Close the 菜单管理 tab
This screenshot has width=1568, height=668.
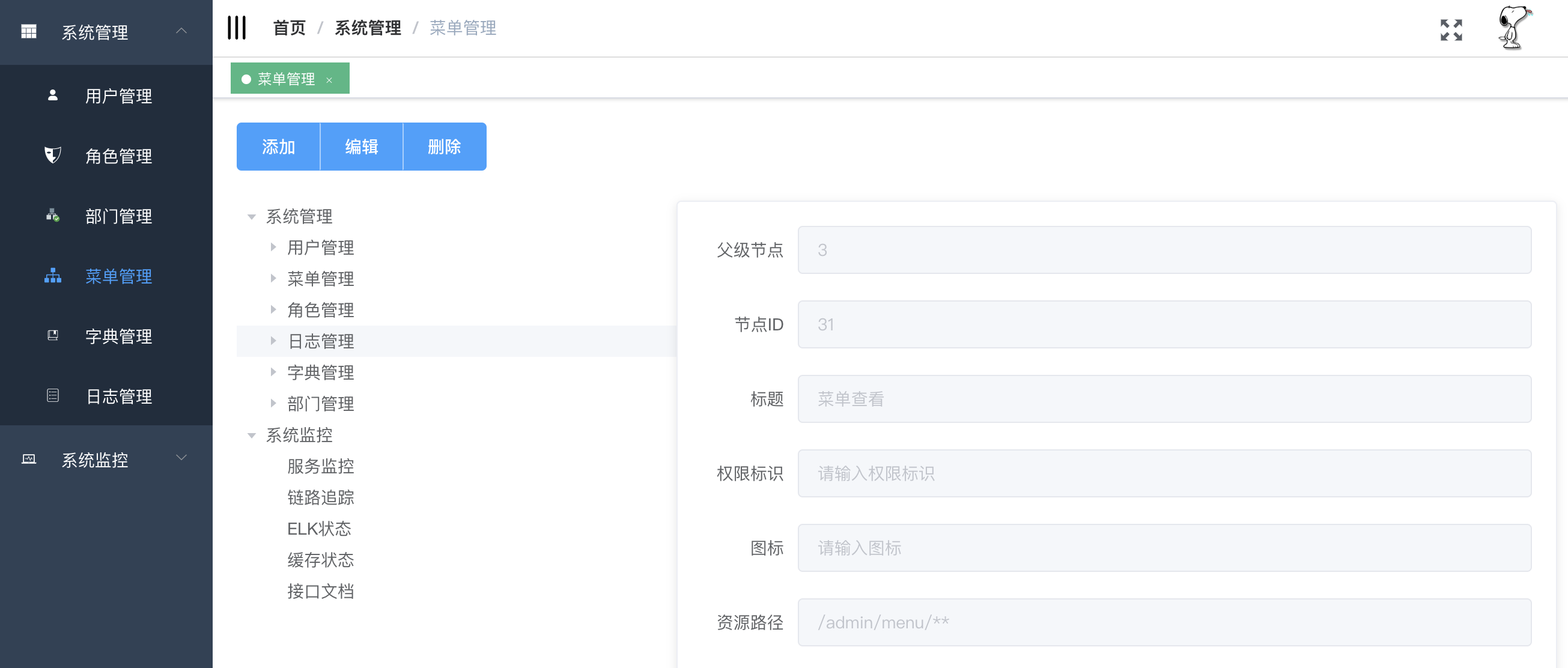click(329, 80)
